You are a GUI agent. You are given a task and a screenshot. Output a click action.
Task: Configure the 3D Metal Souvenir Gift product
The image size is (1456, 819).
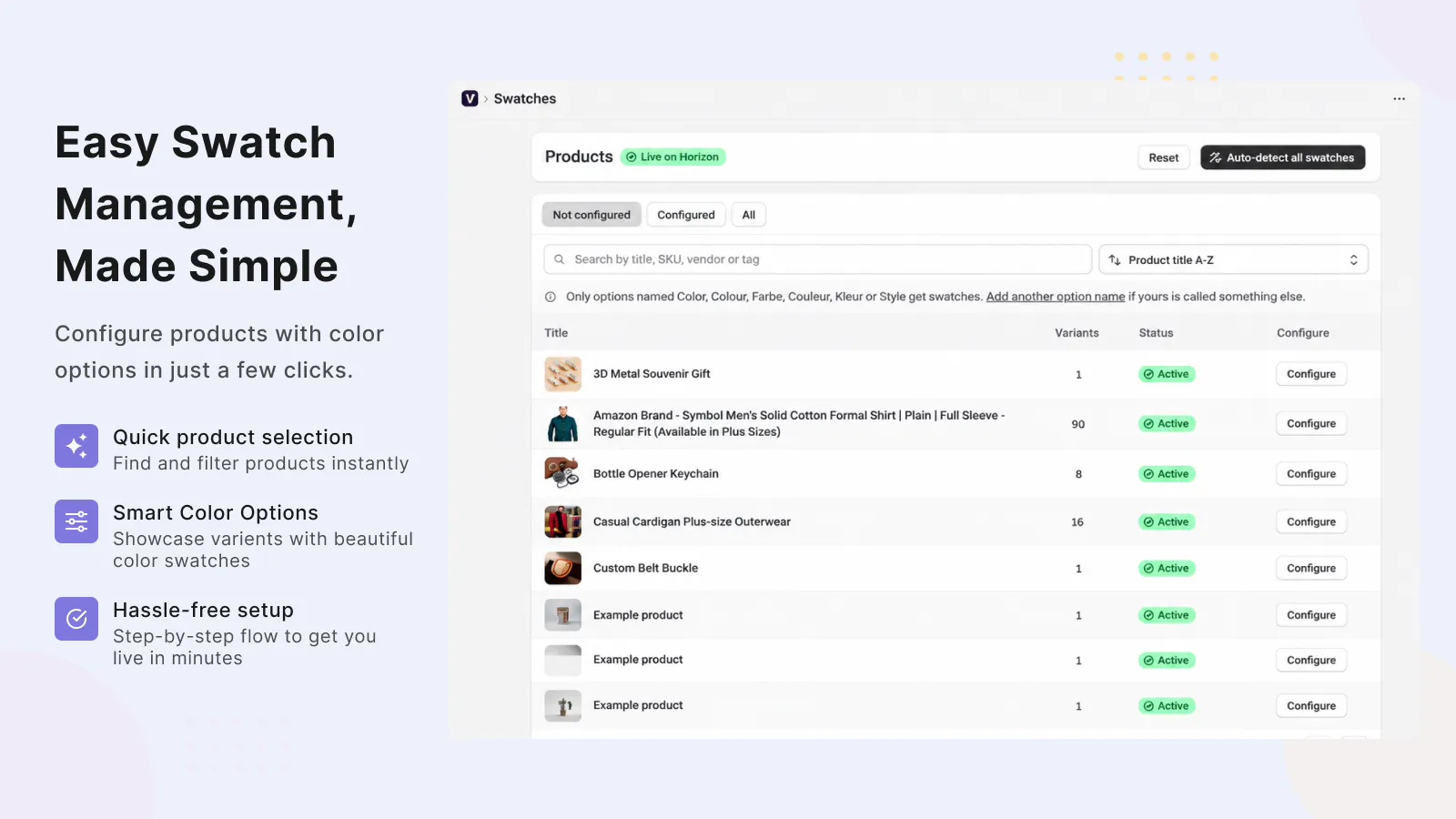[x=1311, y=374]
